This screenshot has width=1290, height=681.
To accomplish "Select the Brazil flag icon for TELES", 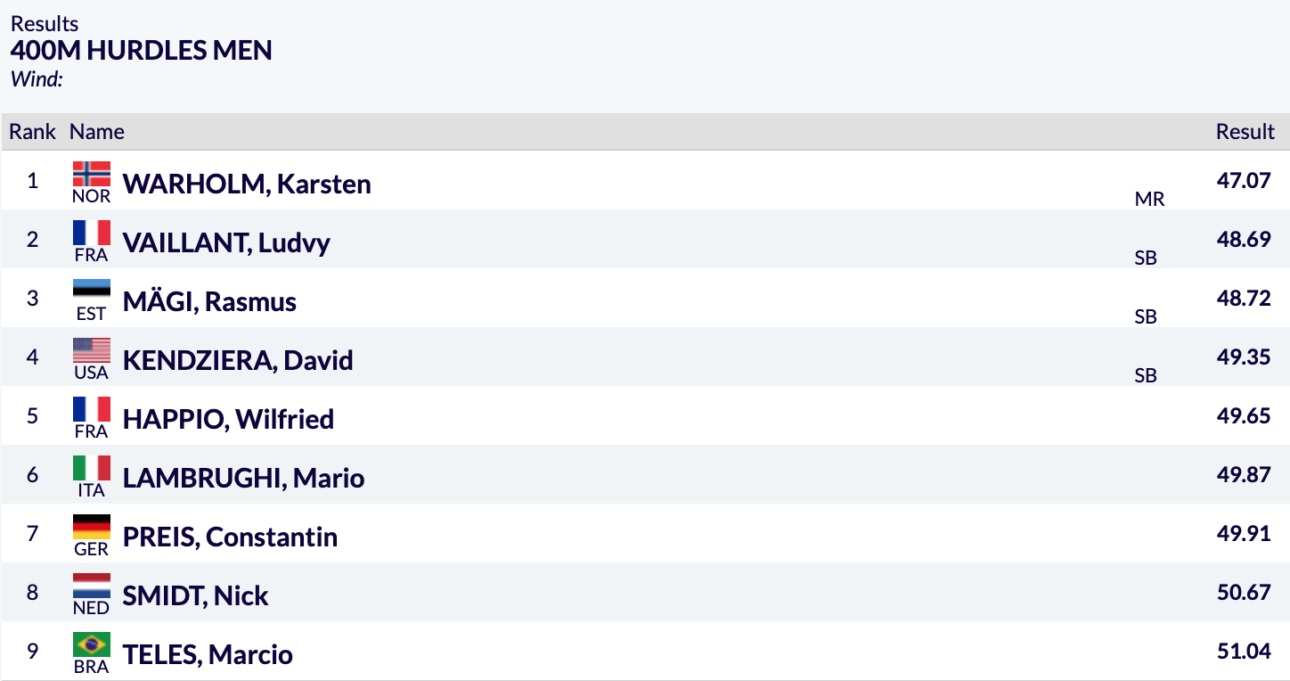I will tap(91, 645).
